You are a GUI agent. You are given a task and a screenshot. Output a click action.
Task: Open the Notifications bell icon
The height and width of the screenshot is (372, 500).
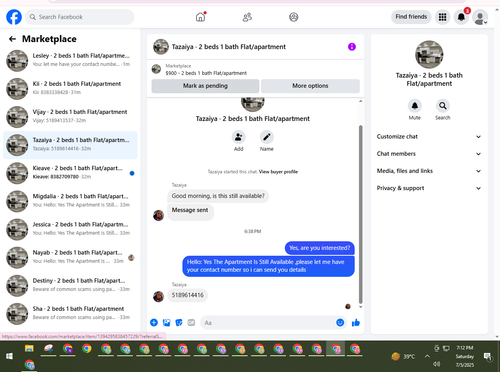(x=461, y=17)
